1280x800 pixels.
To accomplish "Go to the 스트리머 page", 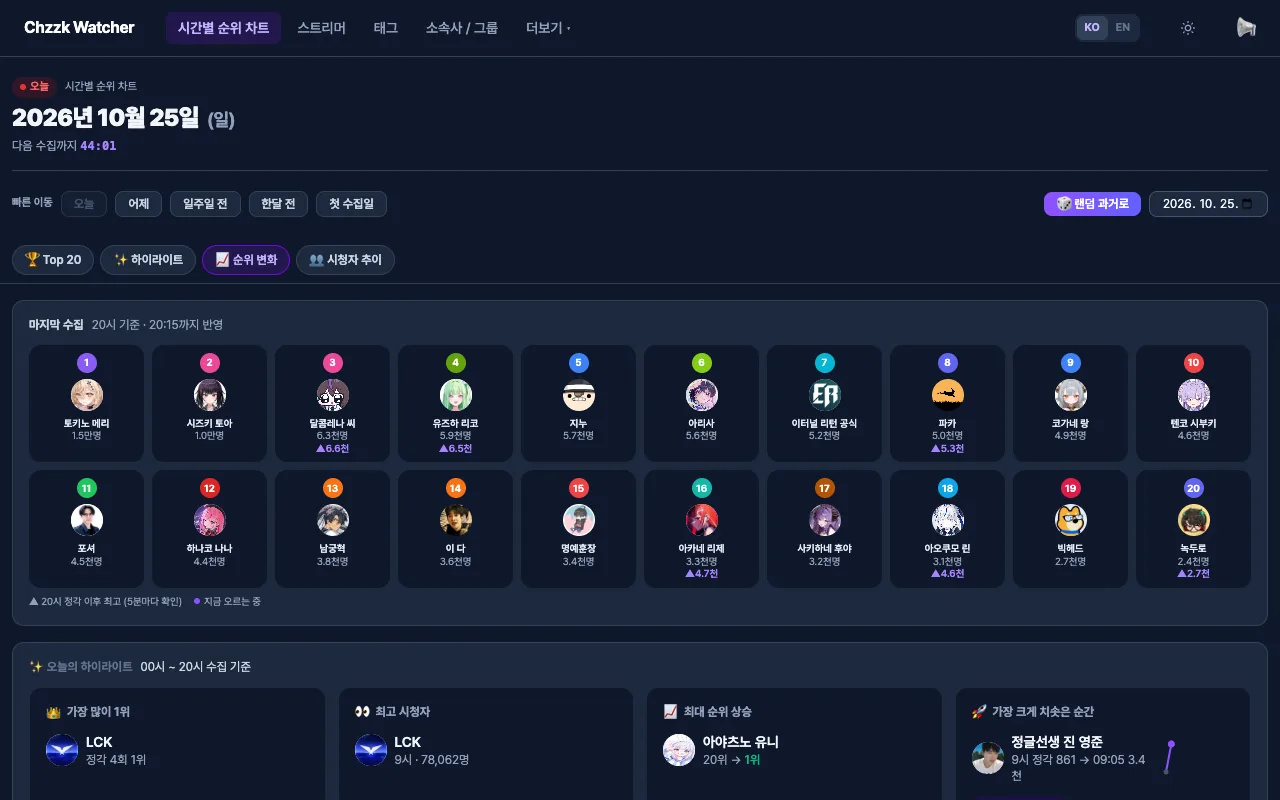I will coord(321,28).
